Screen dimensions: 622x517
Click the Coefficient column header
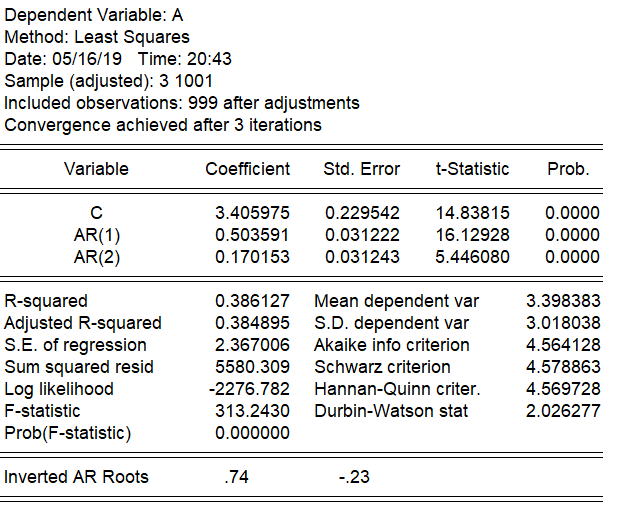pos(247,169)
